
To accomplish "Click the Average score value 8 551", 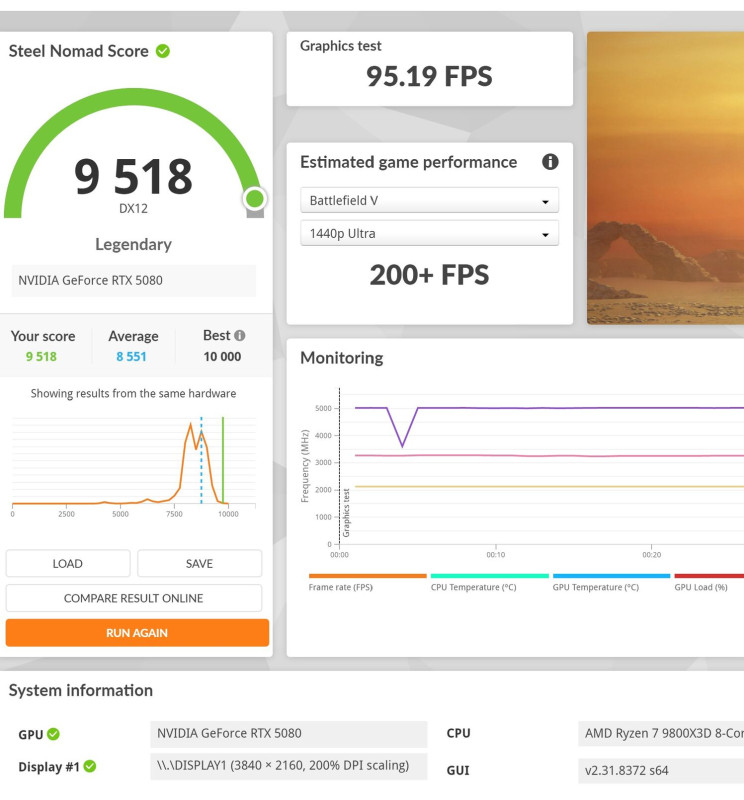I will tap(131, 357).
